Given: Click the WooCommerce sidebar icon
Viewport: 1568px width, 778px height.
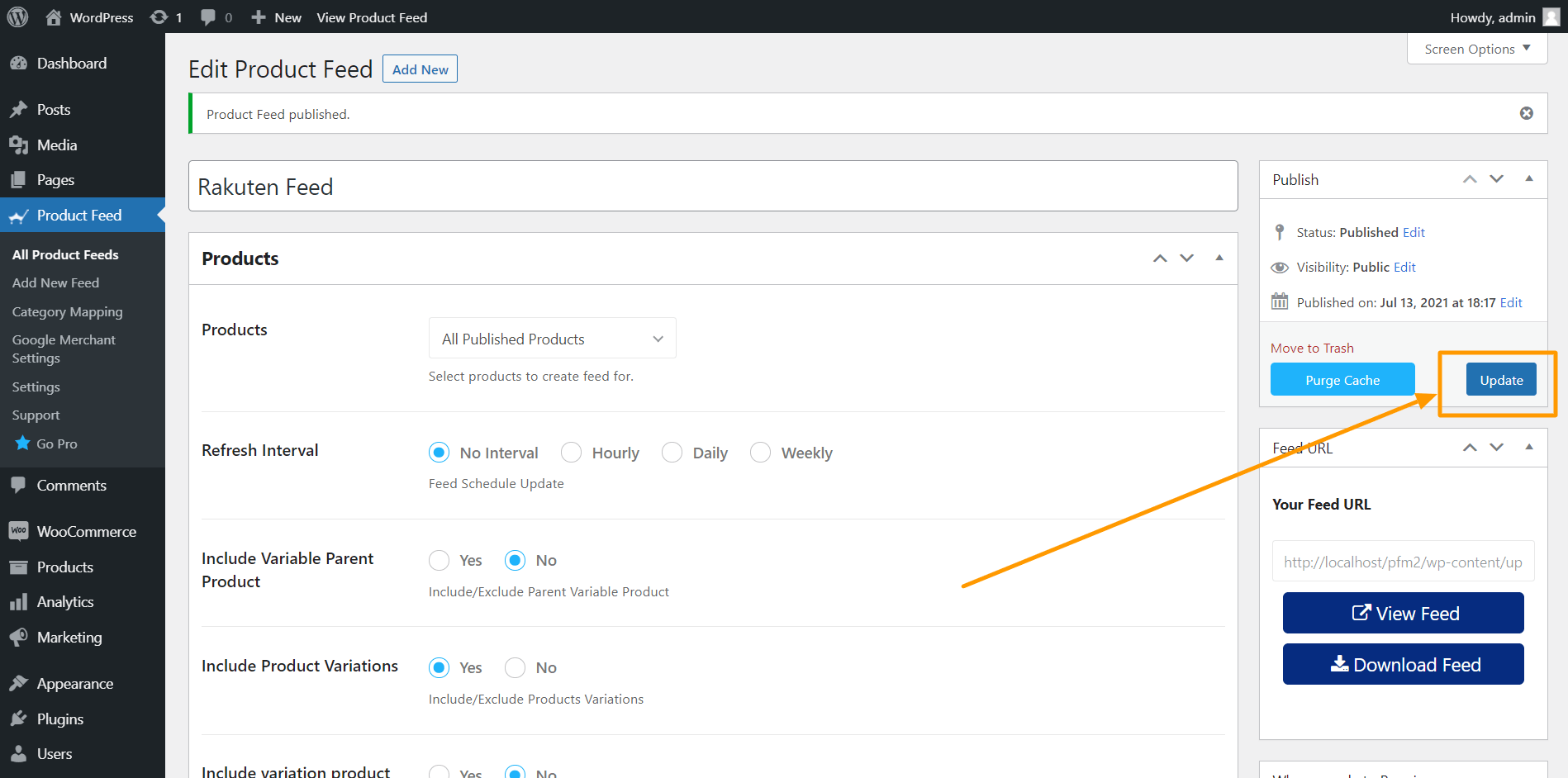Looking at the screenshot, I should point(18,531).
